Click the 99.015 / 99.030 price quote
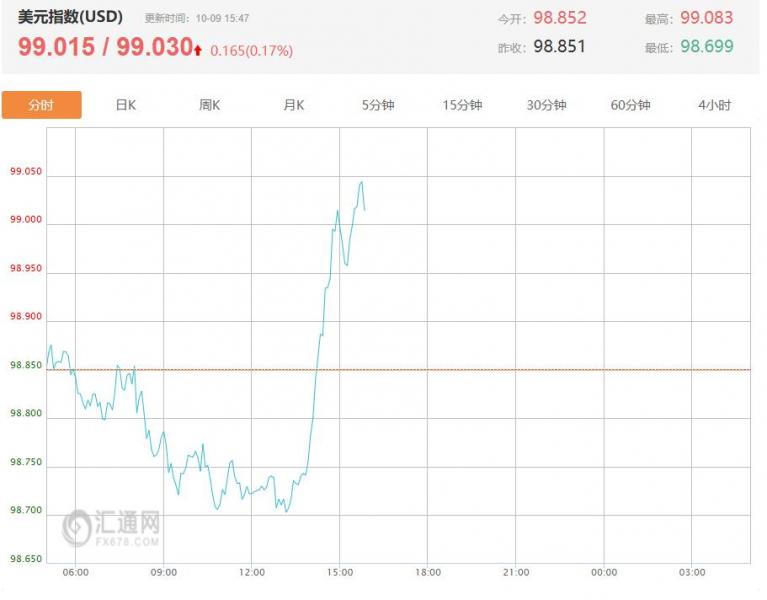767x600 pixels. 104,47
